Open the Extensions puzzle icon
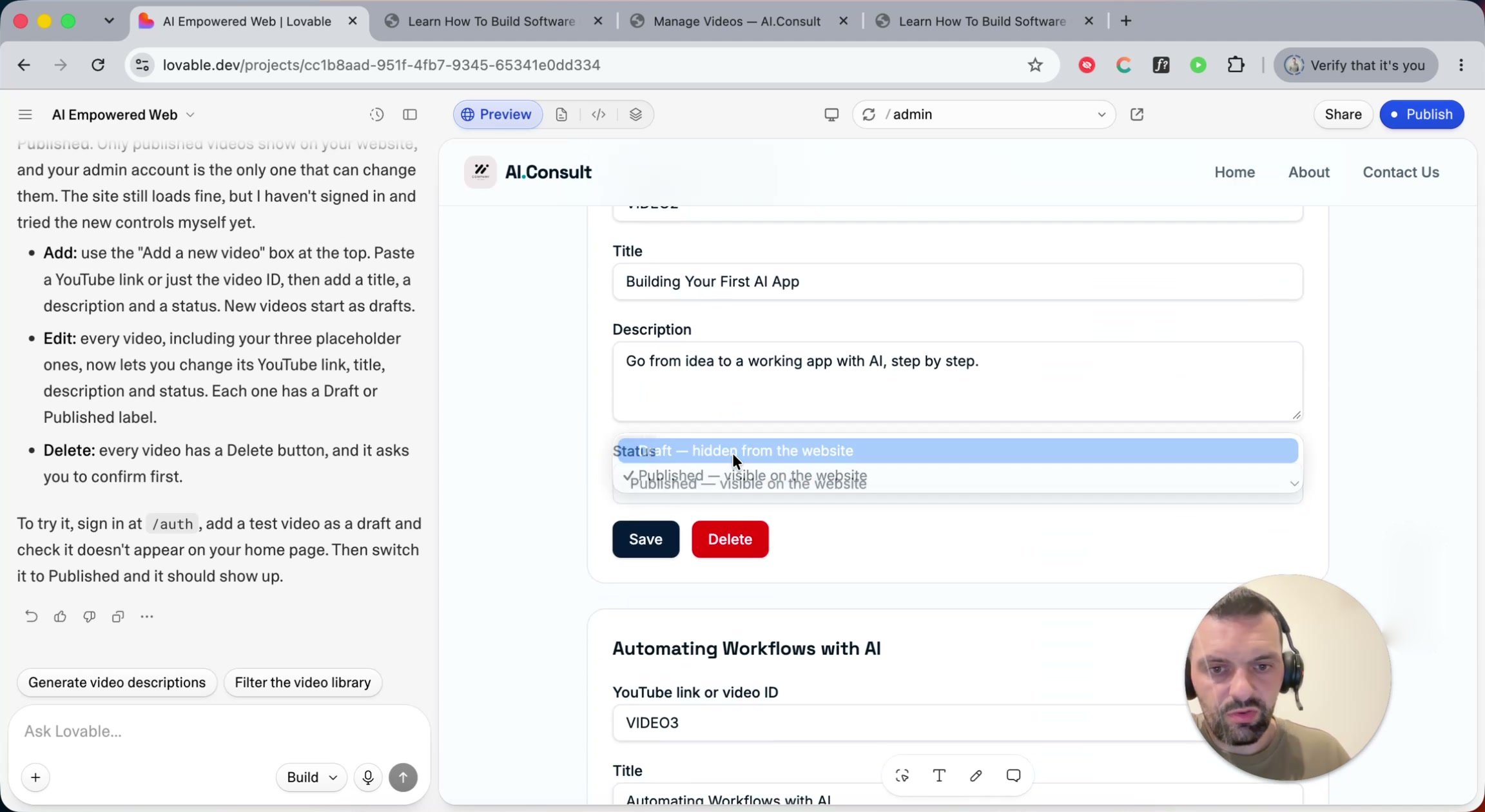 [1236, 65]
